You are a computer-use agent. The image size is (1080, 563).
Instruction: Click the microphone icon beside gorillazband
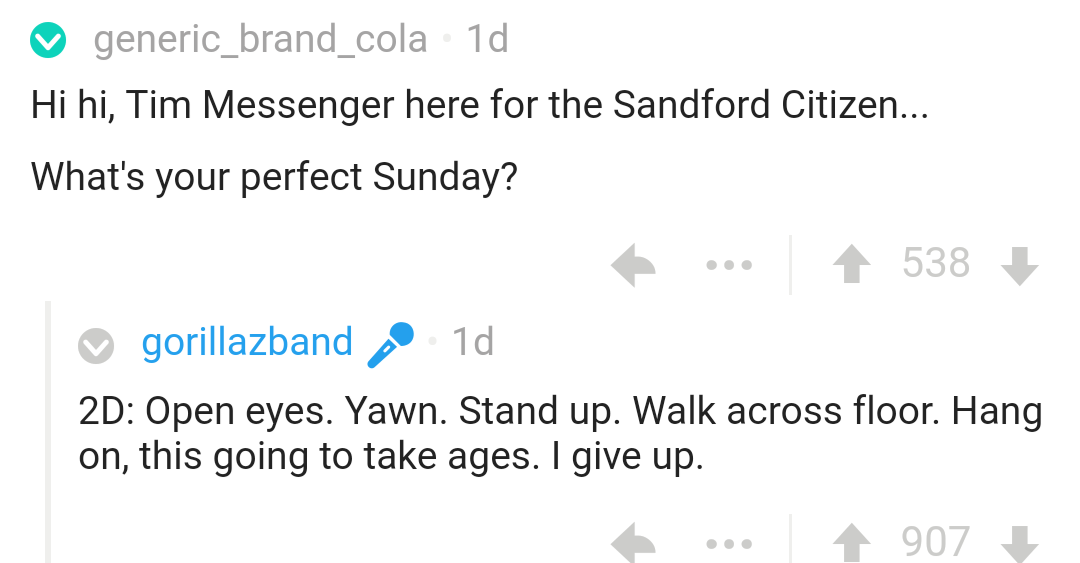point(390,343)
